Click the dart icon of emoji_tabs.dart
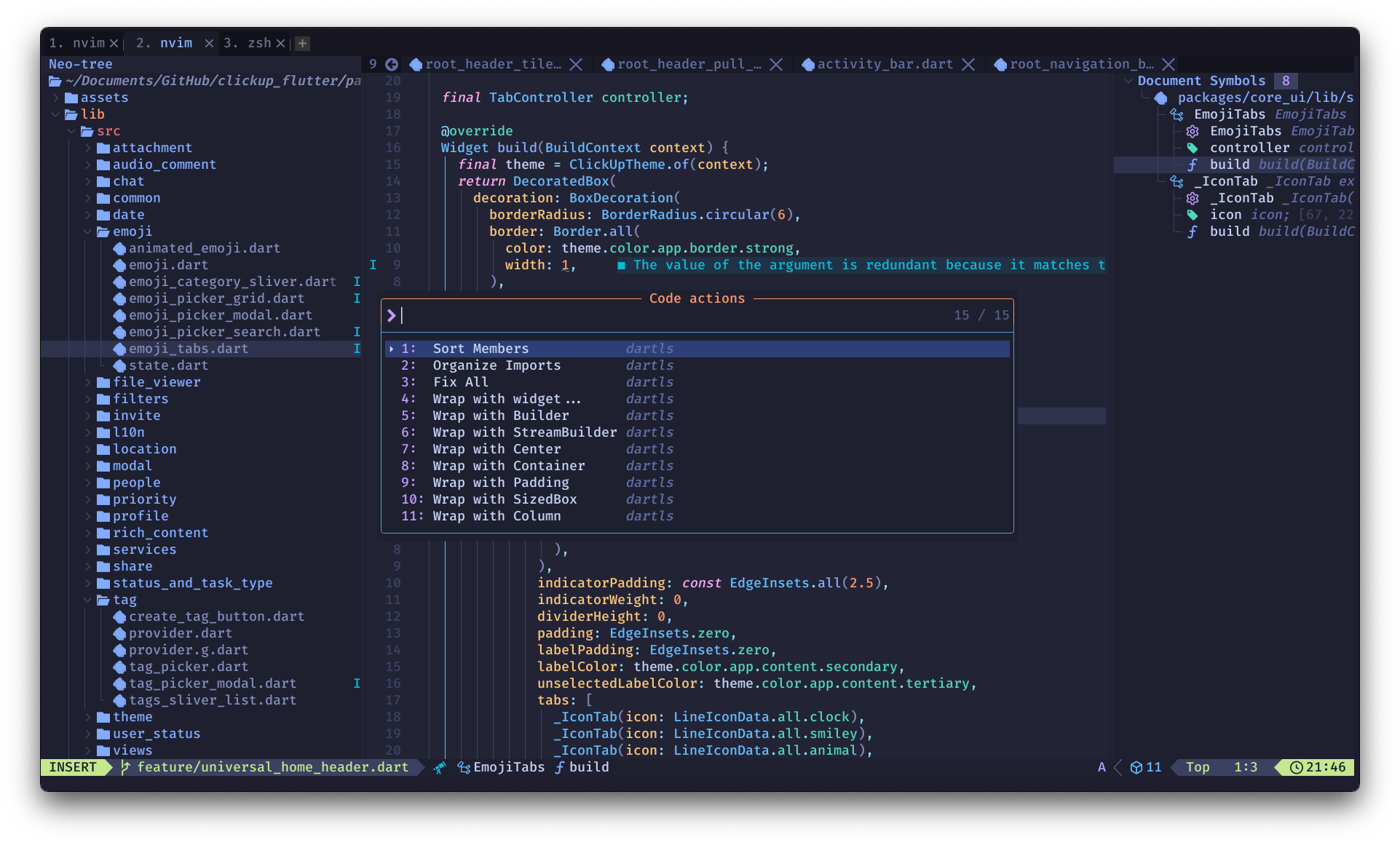The image size is (1400, 845). (120, 349)
